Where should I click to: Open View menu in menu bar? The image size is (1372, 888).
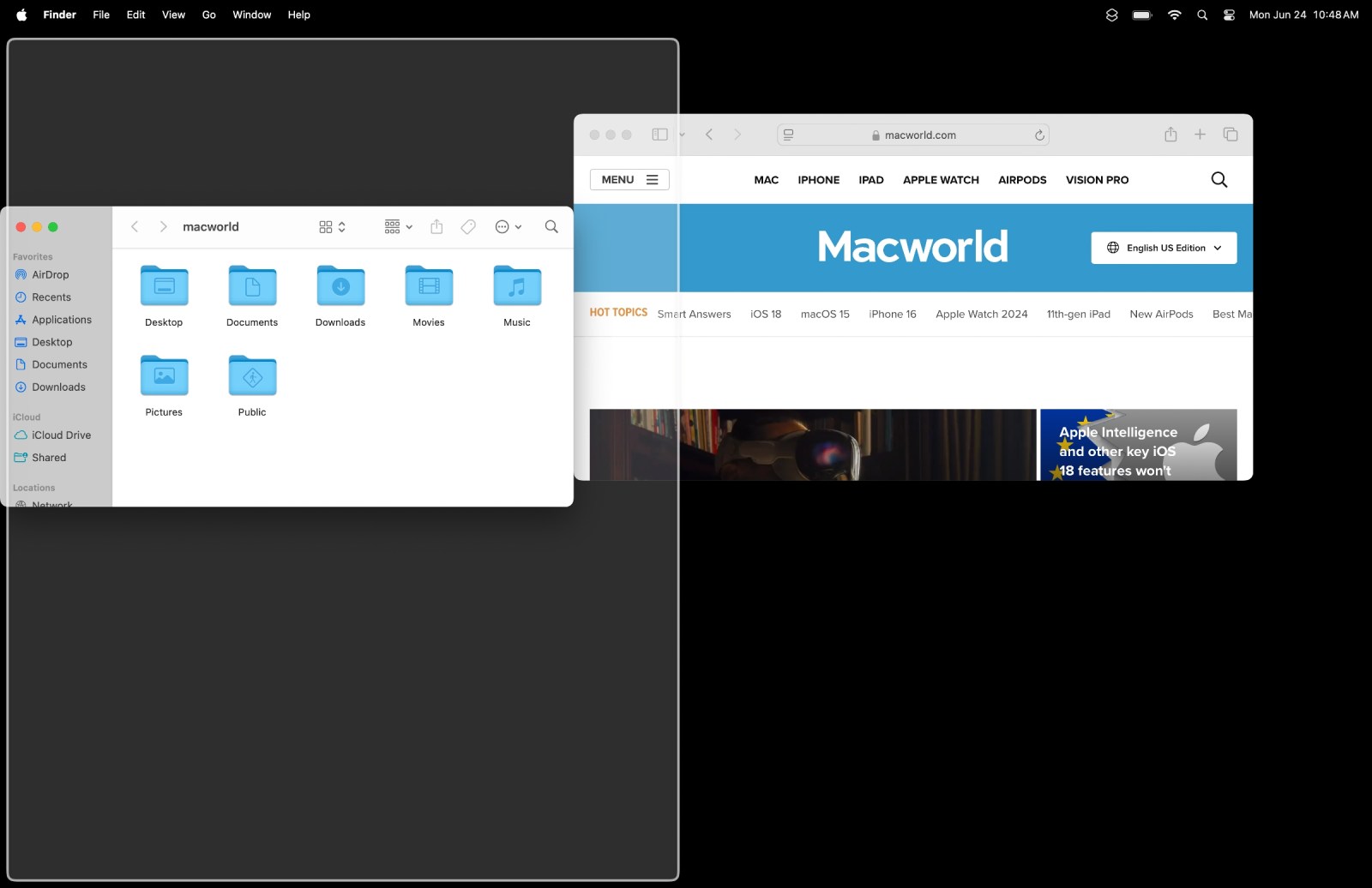click(173, 15)
